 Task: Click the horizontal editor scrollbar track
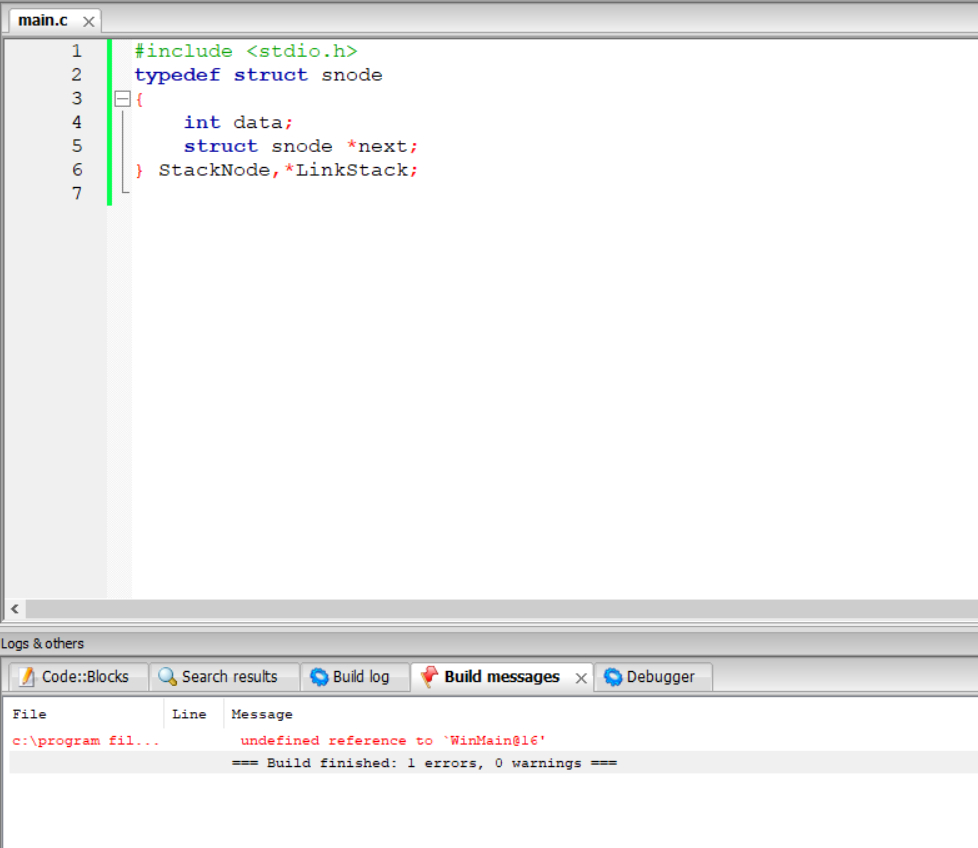501,609
